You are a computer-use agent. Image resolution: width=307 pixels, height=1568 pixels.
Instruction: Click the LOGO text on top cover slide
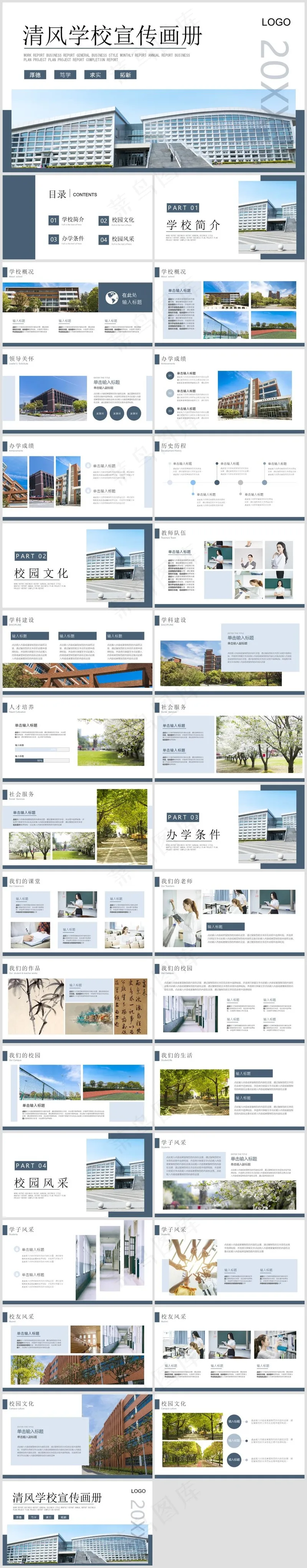click(x=276, y=22)
